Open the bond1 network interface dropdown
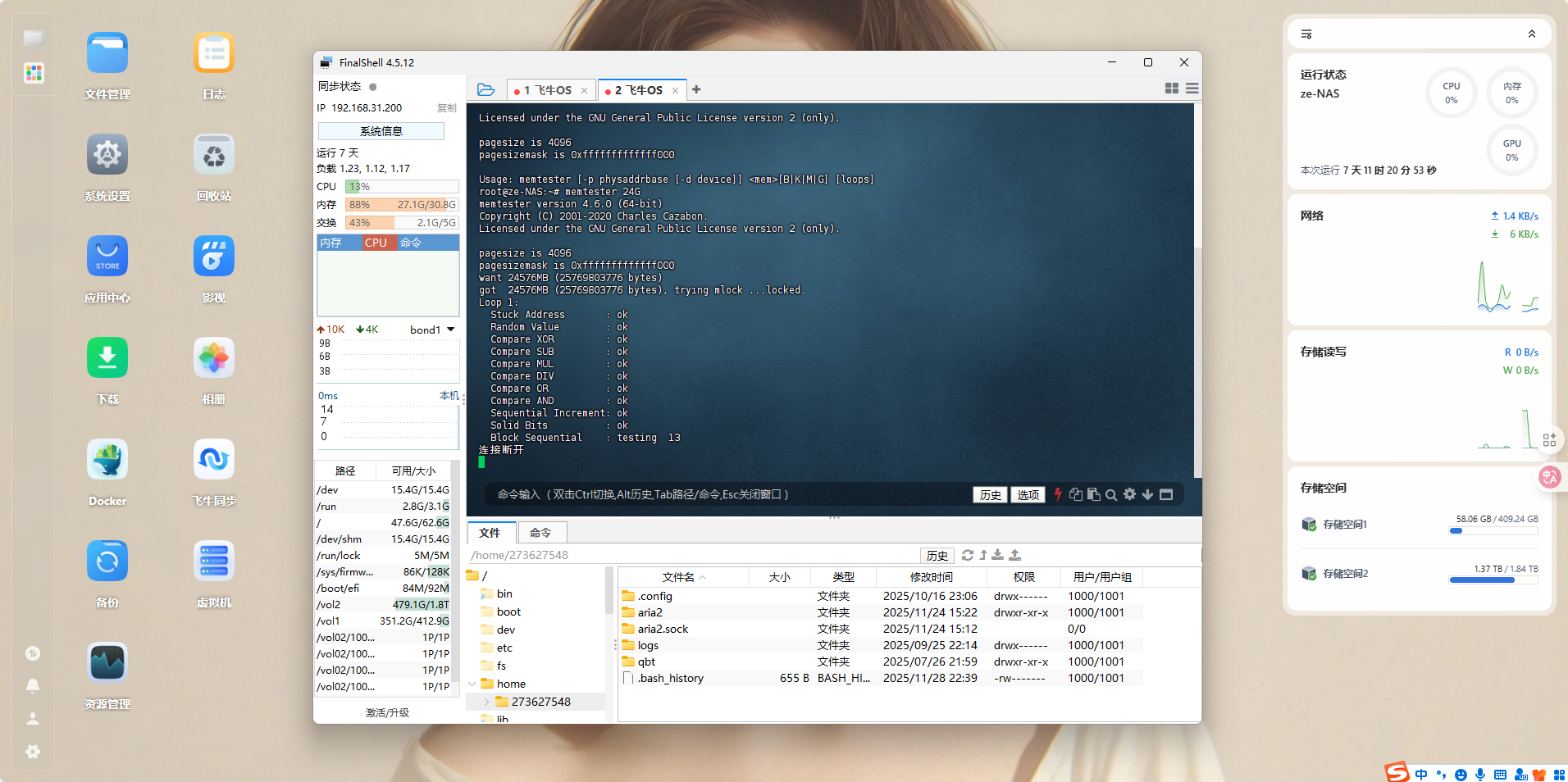This screenshot has width=1568, height=782. pyautogui.click(x=450, y=330)
